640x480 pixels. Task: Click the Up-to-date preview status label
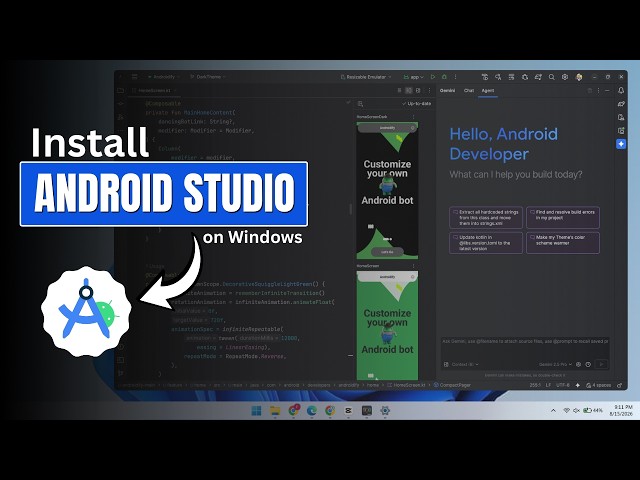(416, 104)
